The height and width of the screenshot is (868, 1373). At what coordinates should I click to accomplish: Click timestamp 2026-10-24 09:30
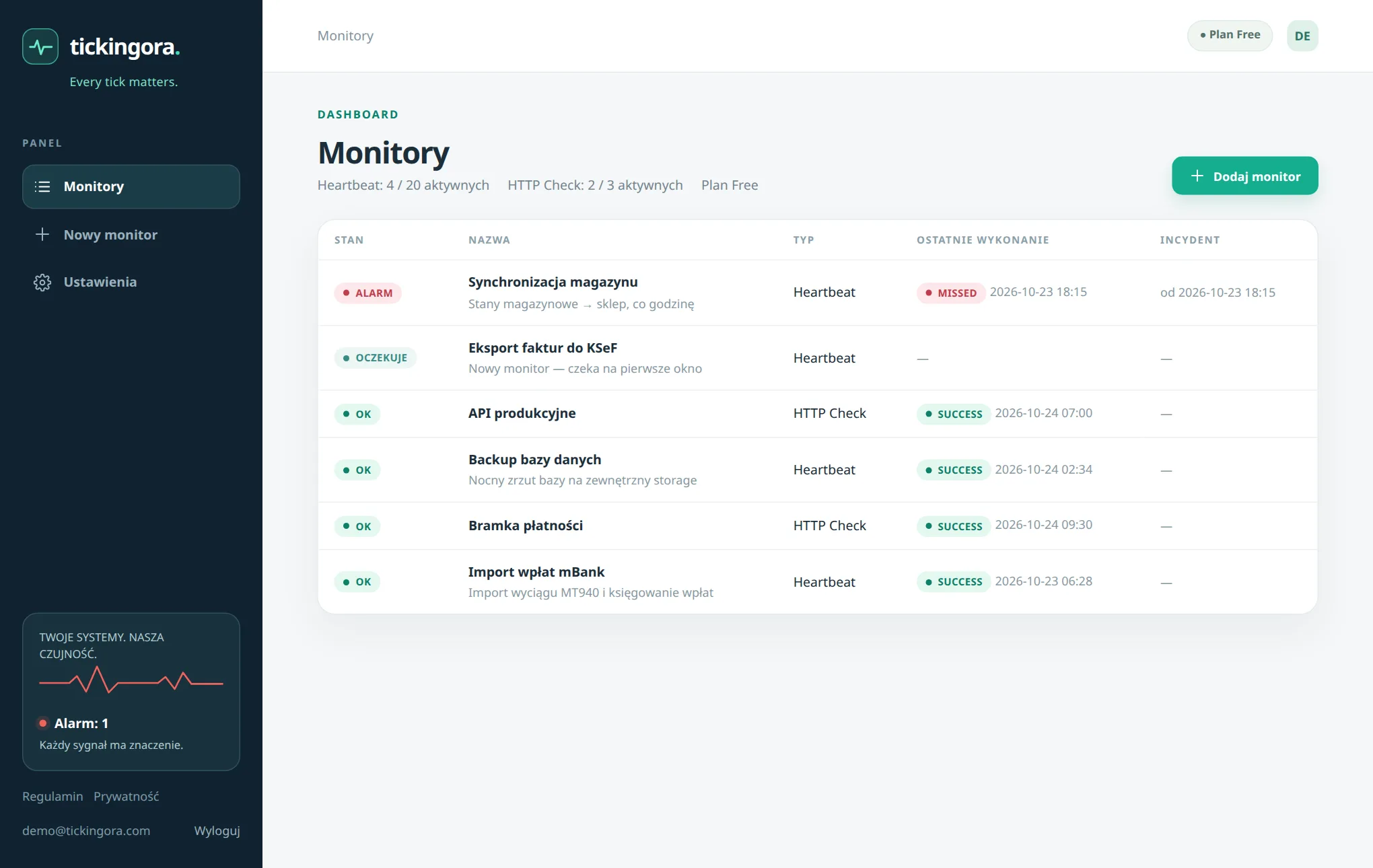(x=1044, y=525)
